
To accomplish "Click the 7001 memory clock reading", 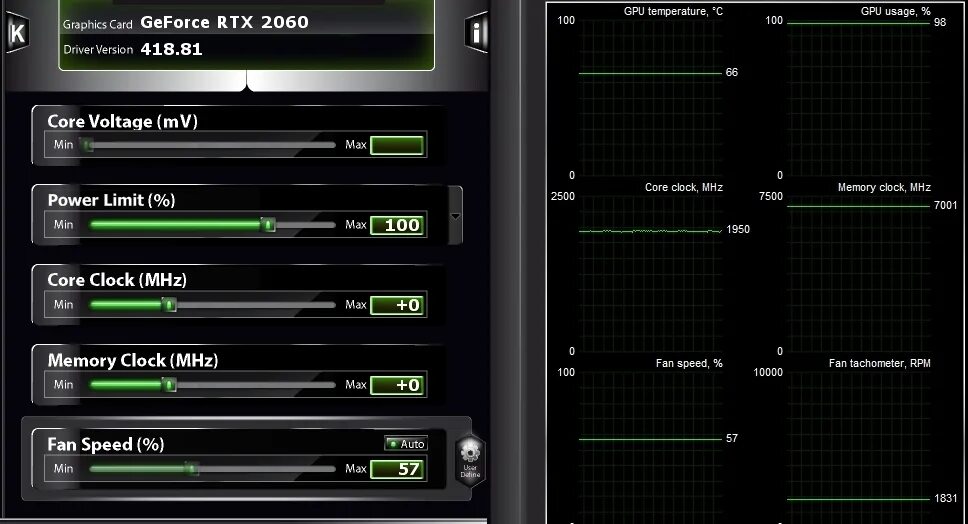I will pos(945,206).
